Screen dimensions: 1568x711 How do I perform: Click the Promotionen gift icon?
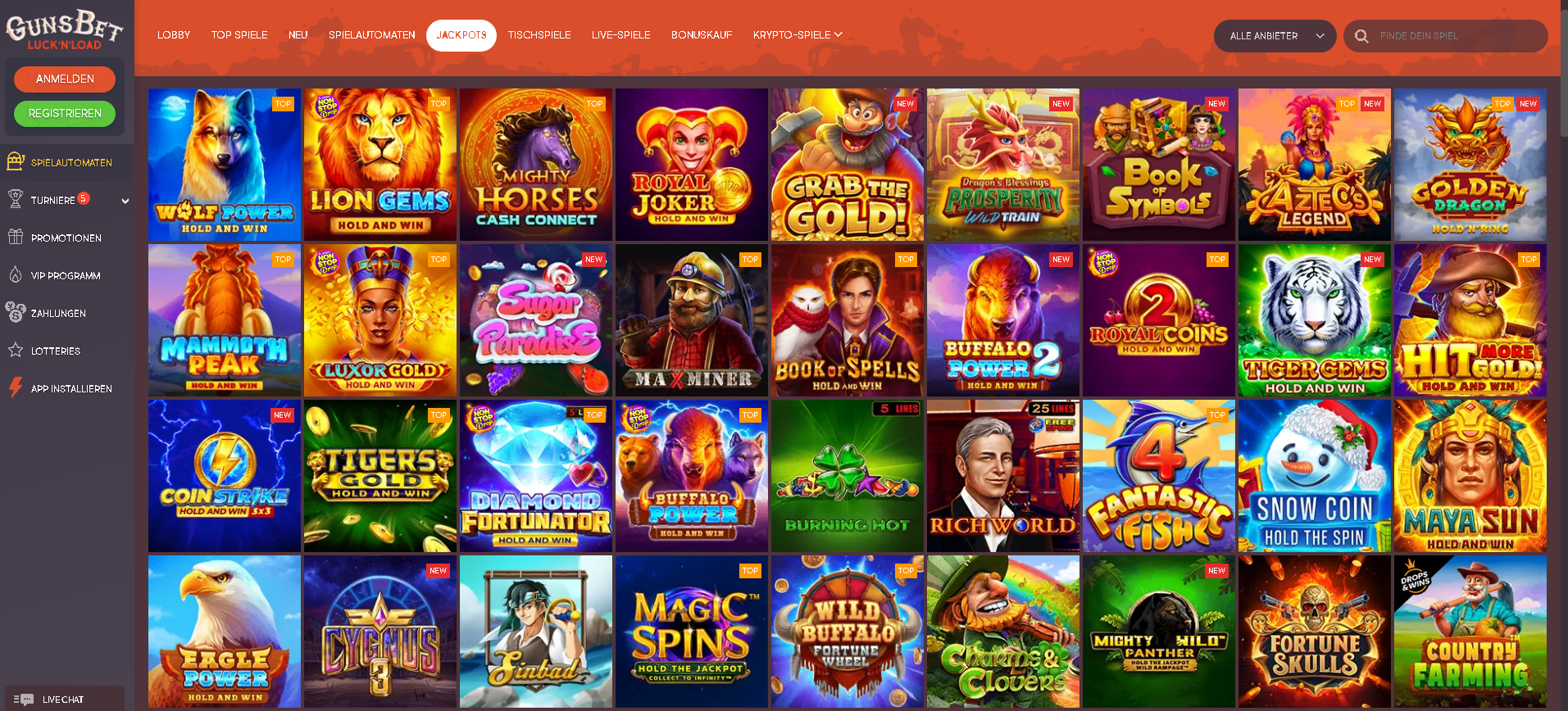[x=16, y=238]
